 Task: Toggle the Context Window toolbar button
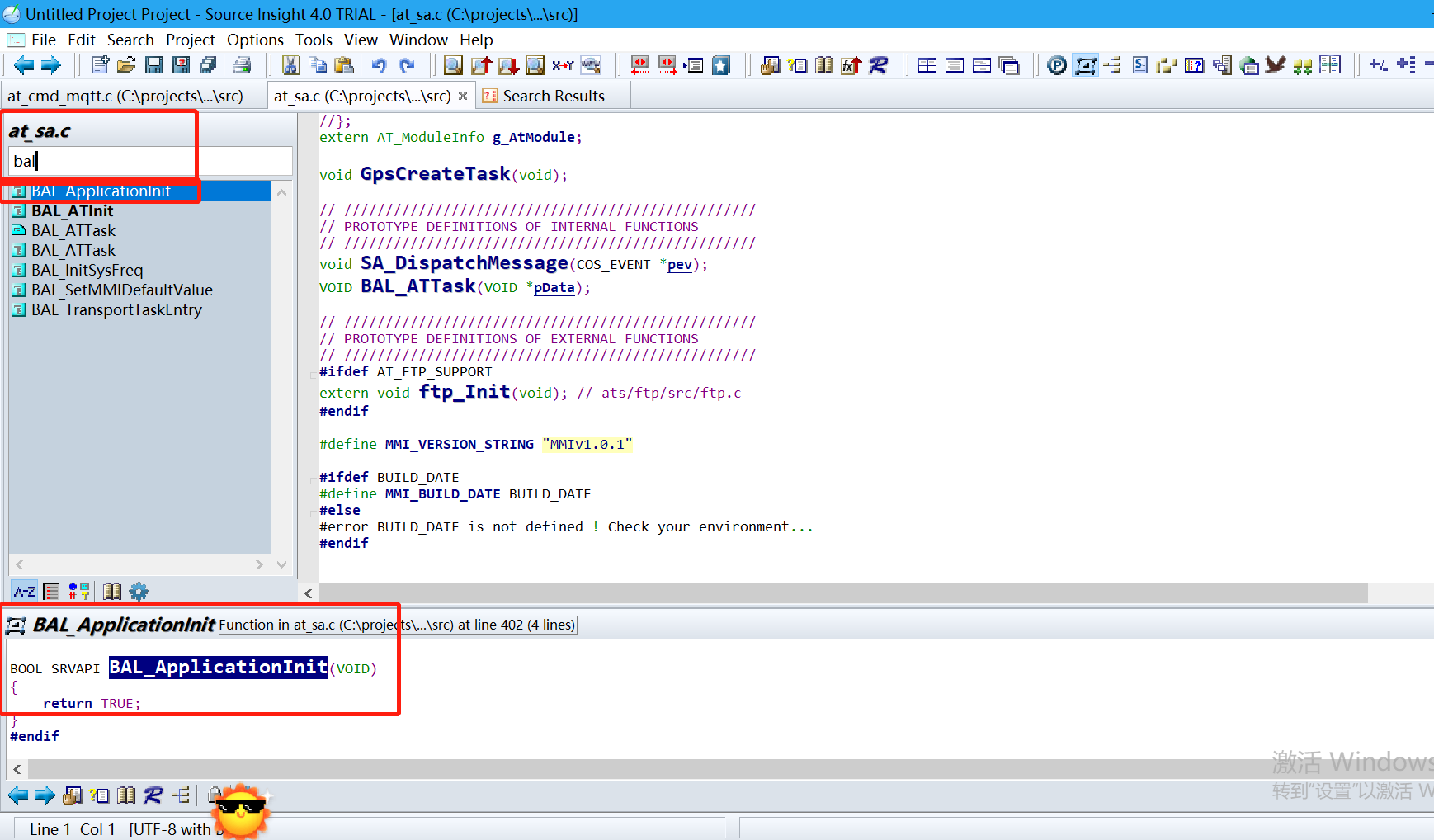tap(1085, 65)
